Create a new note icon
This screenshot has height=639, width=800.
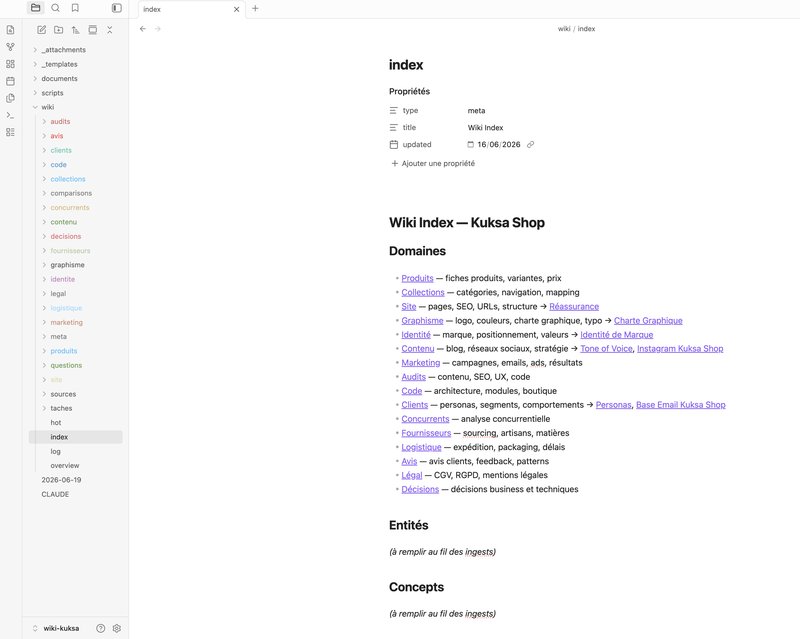pyautogui.click(x=42, y=30)
